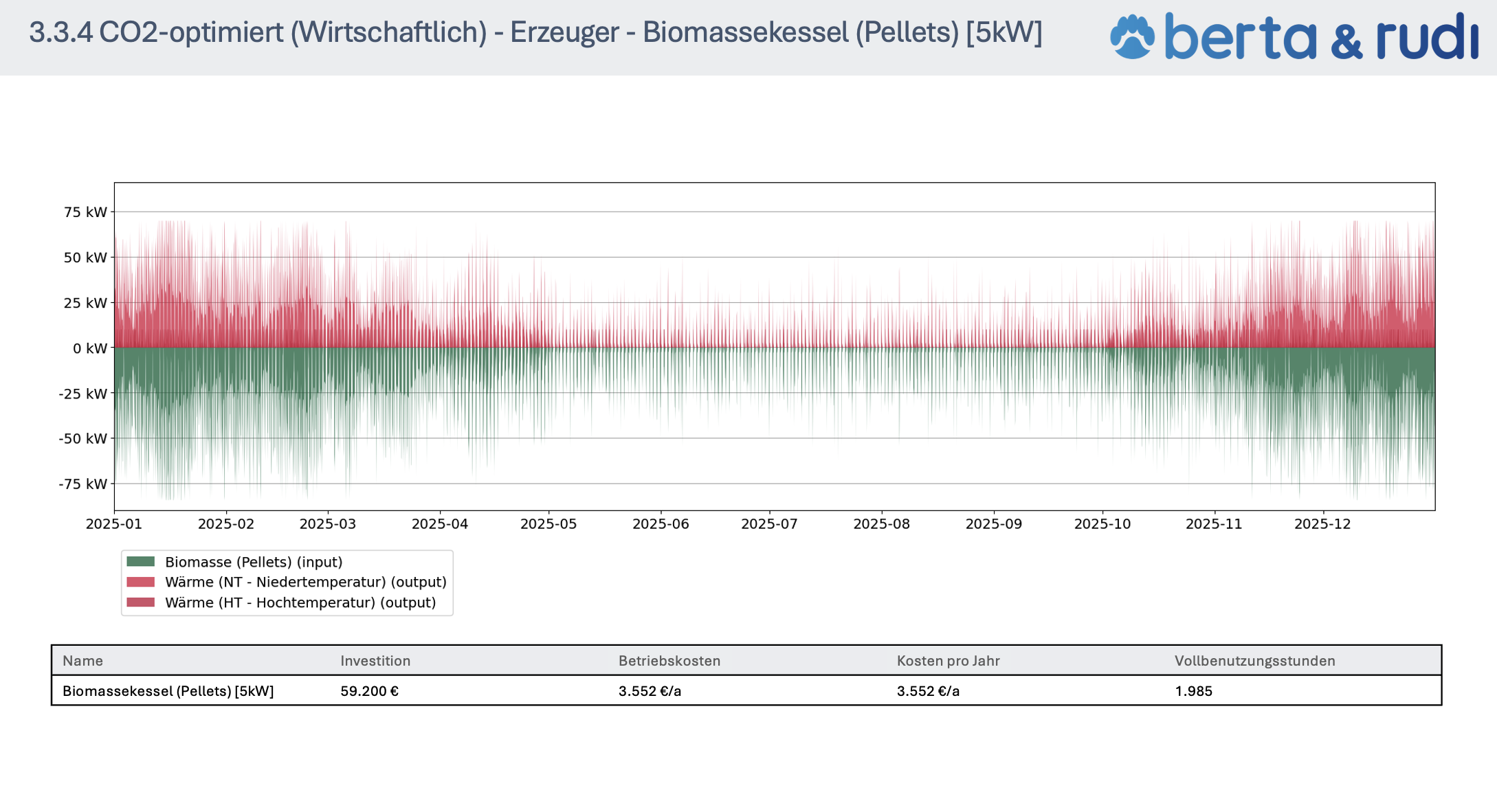Click the Kosten pro Jahr column header
Screen dimensions: 1497x812
[948, 661]
